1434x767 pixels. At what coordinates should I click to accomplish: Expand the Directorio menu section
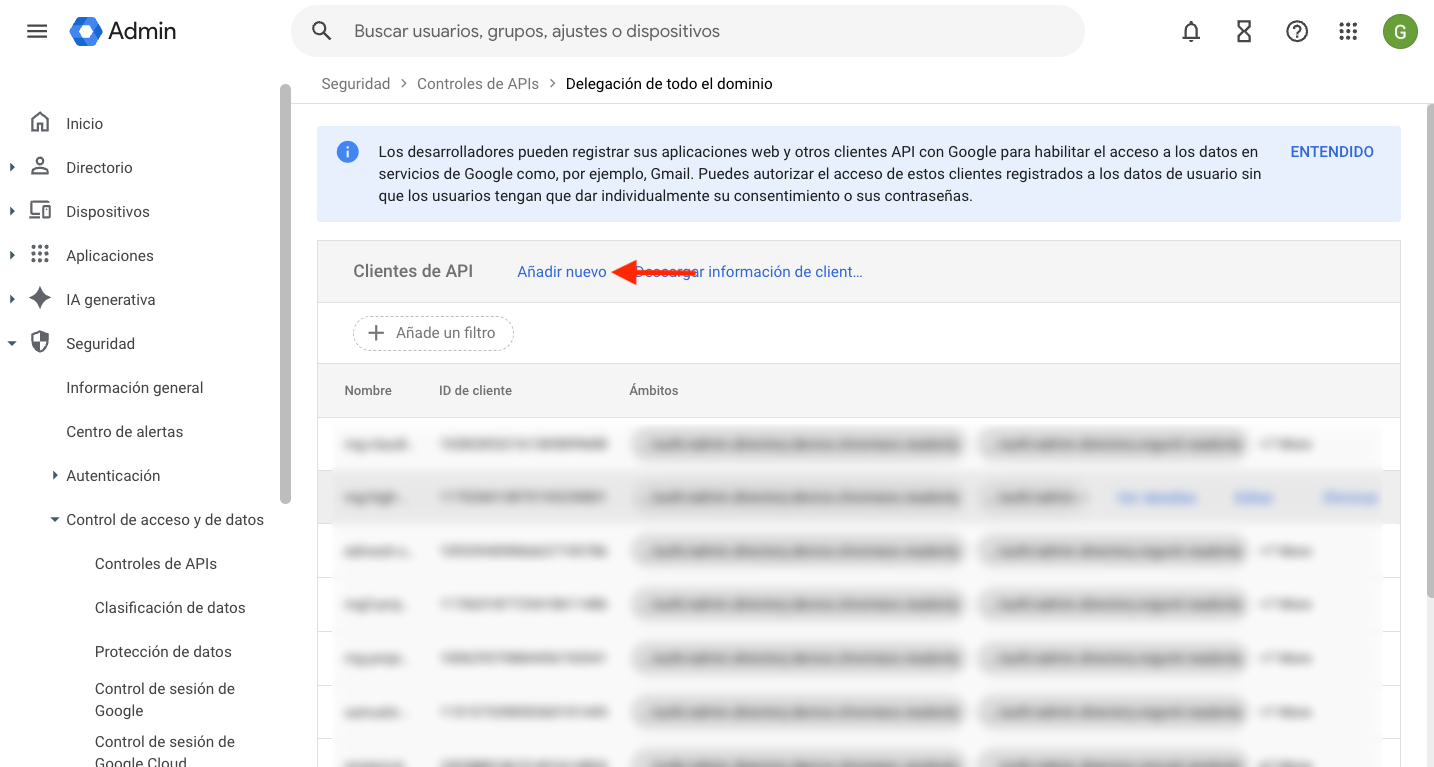click(x=12, y=167)
